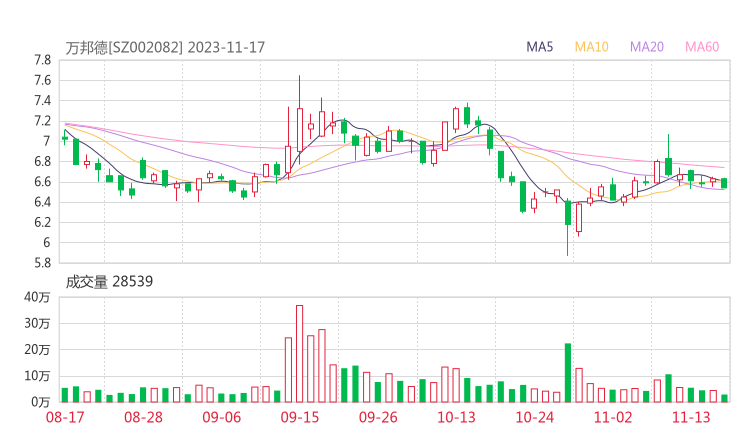Click the 5.8 price axis label
This screenshot has height=440, width=740.
tap(42, 263)
